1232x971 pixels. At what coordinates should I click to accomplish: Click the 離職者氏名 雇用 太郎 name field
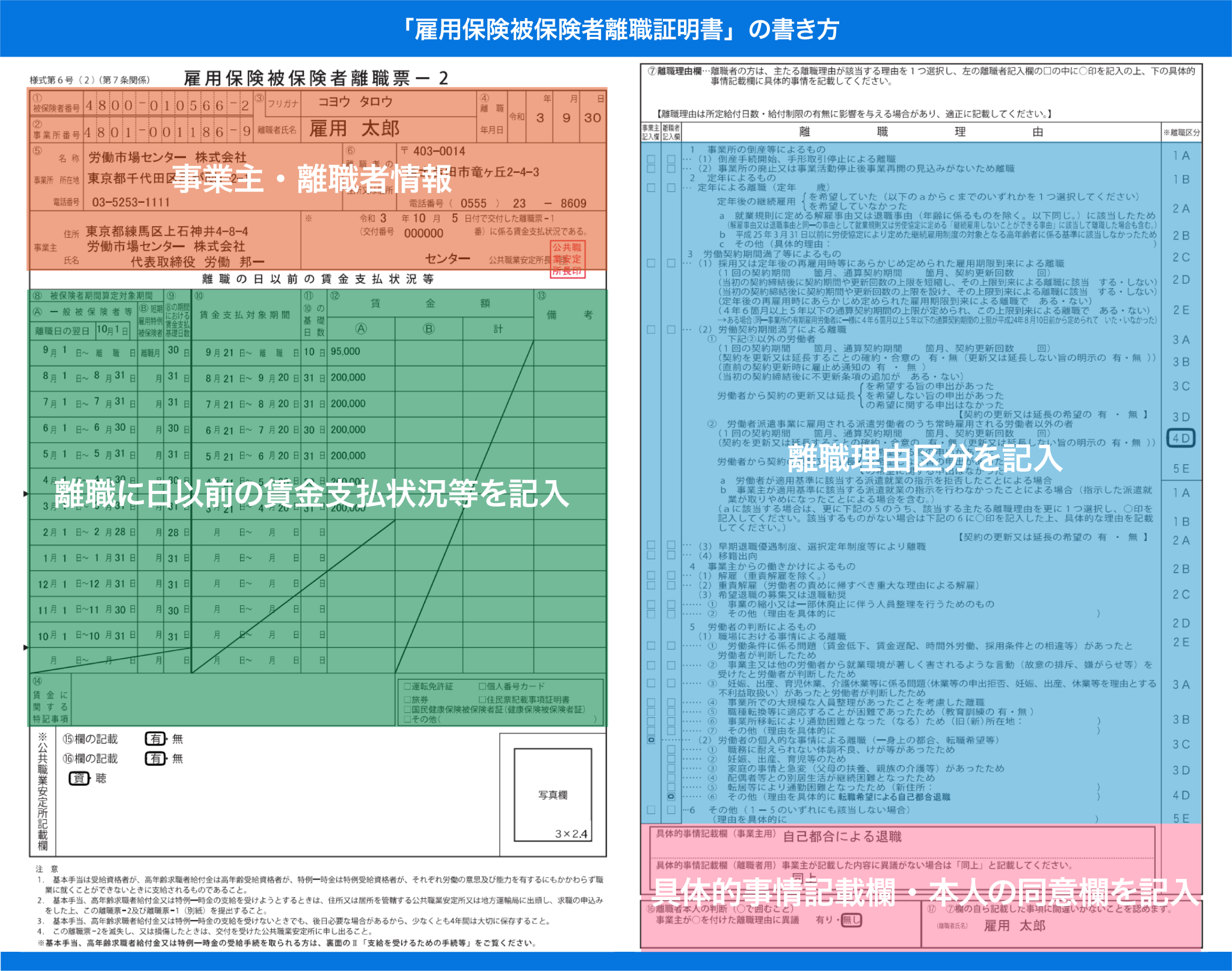[x=354, y=128]
